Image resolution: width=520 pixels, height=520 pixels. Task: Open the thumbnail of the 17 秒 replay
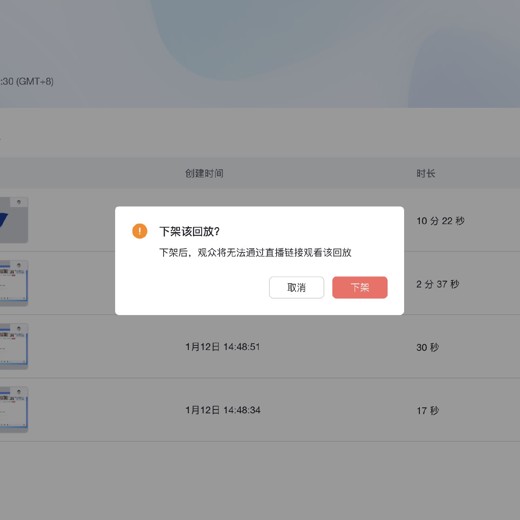(x=14, y=409)
